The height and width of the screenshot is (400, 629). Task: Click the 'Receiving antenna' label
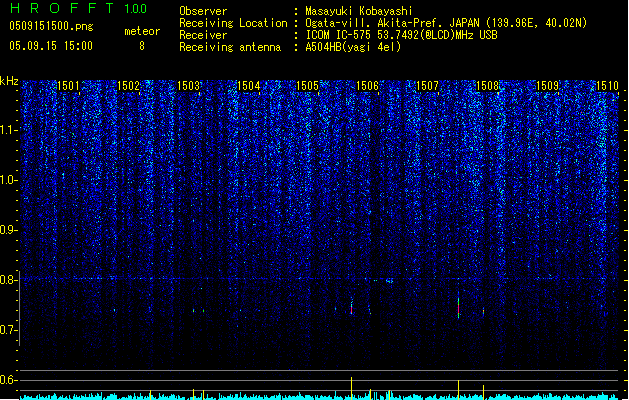tap(230, 47)
